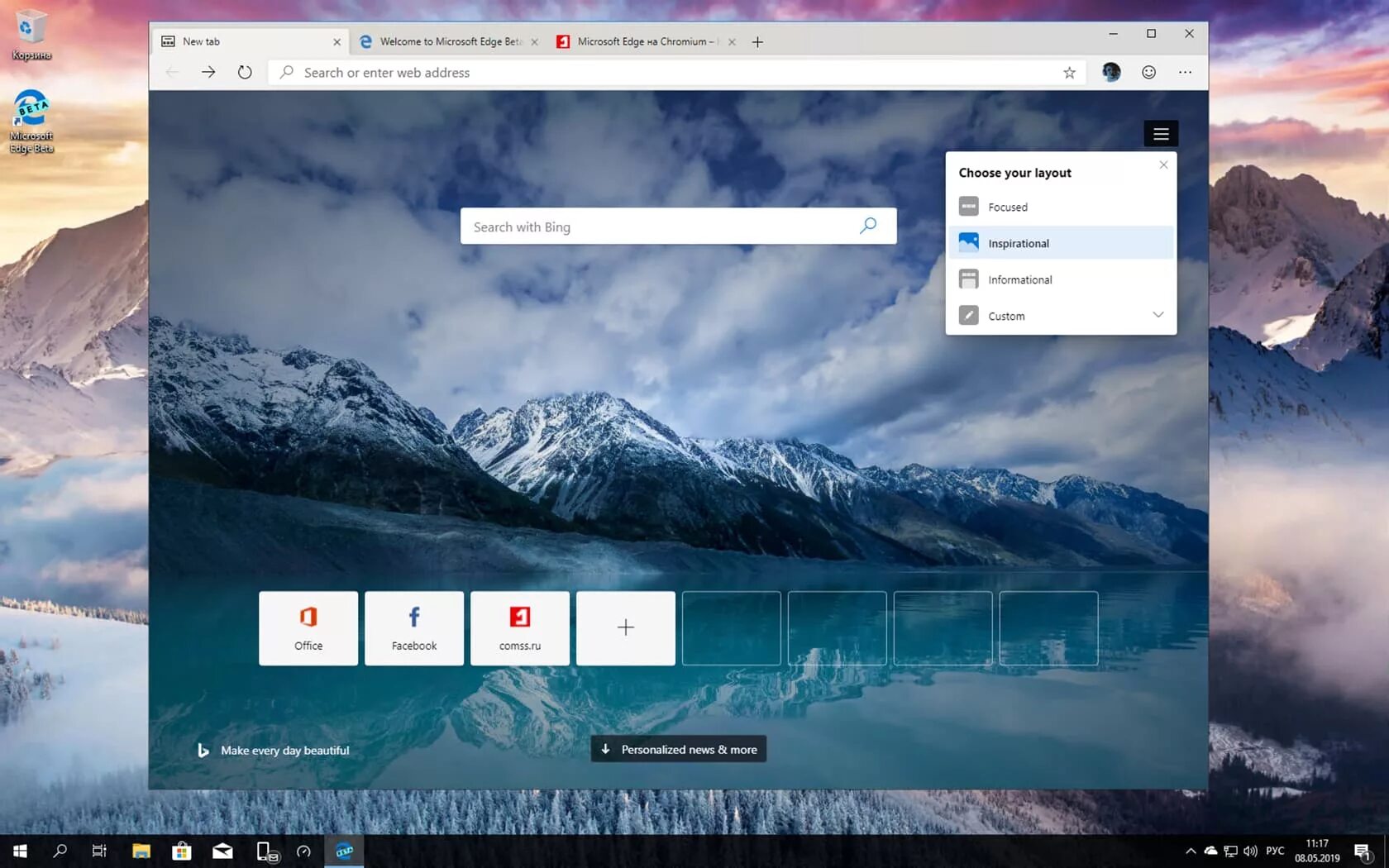Expand hidden icons in the system tray
Image resolution: width=1389 pixels, height=868 pixels.
tap(1191, 851)
